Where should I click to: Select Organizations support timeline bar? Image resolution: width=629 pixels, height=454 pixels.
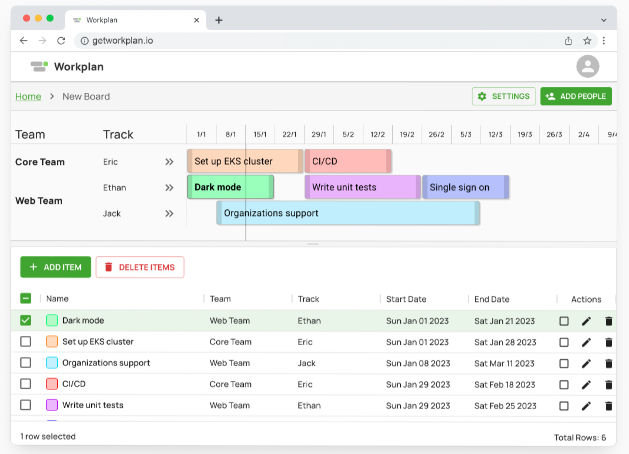348,213
